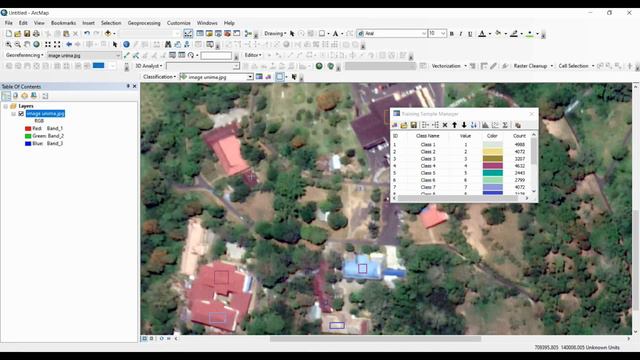Open the Training Sample Manager icon
This screenshot has height=360, width=640.
[259, 77]
